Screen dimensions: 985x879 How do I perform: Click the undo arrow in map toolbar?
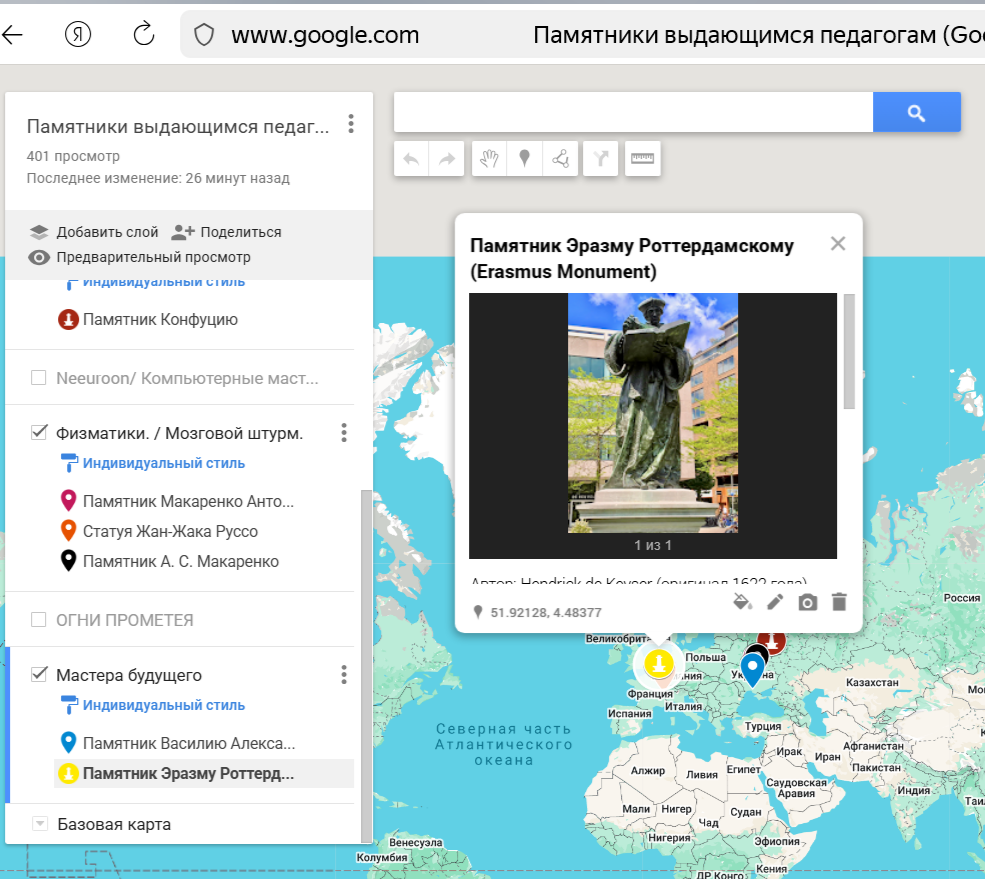[x=411, y=159]
